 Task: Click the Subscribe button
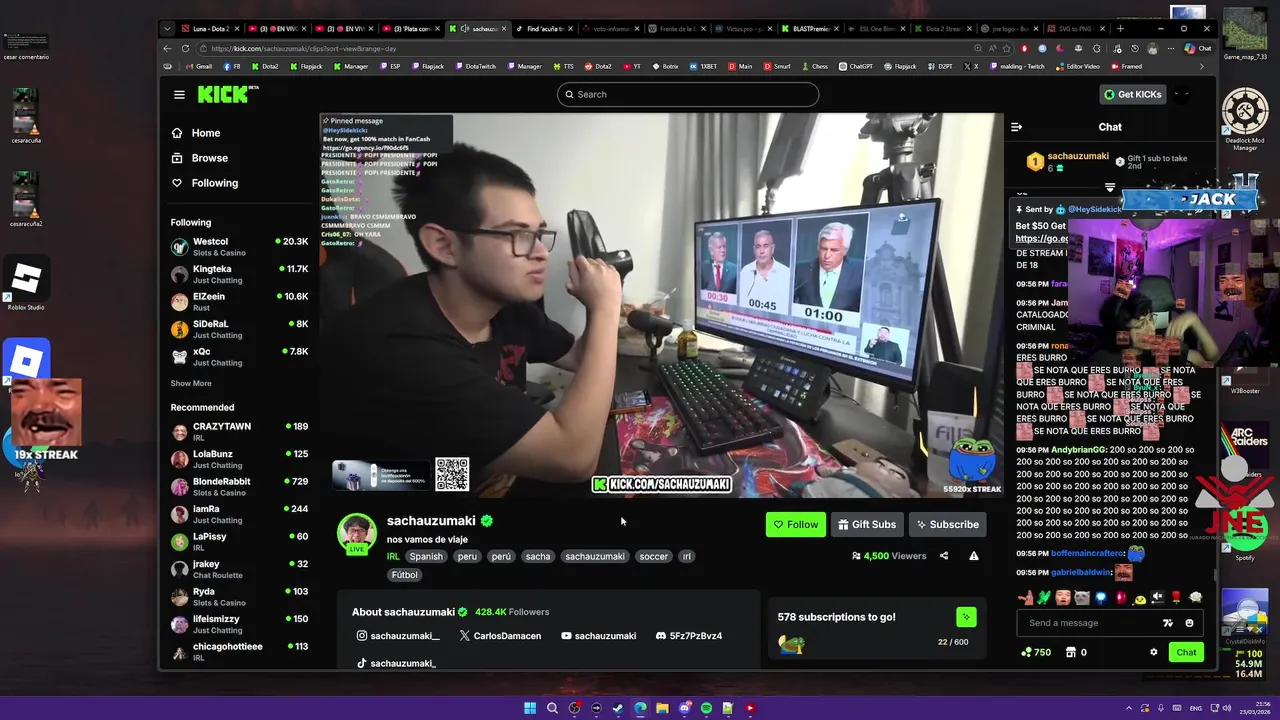tap(947, 524)
